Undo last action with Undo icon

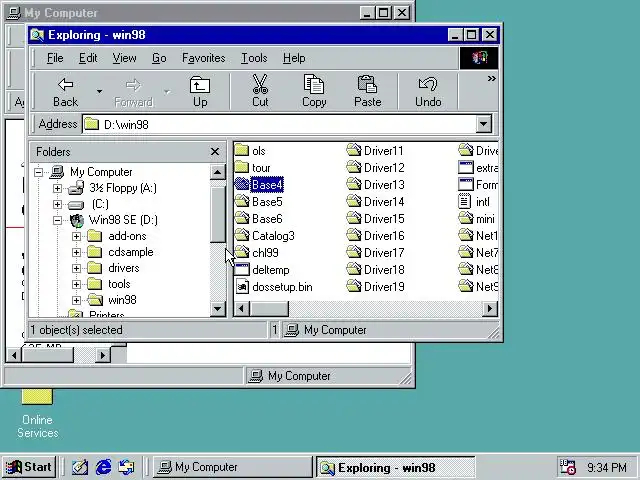pos(428,92)
